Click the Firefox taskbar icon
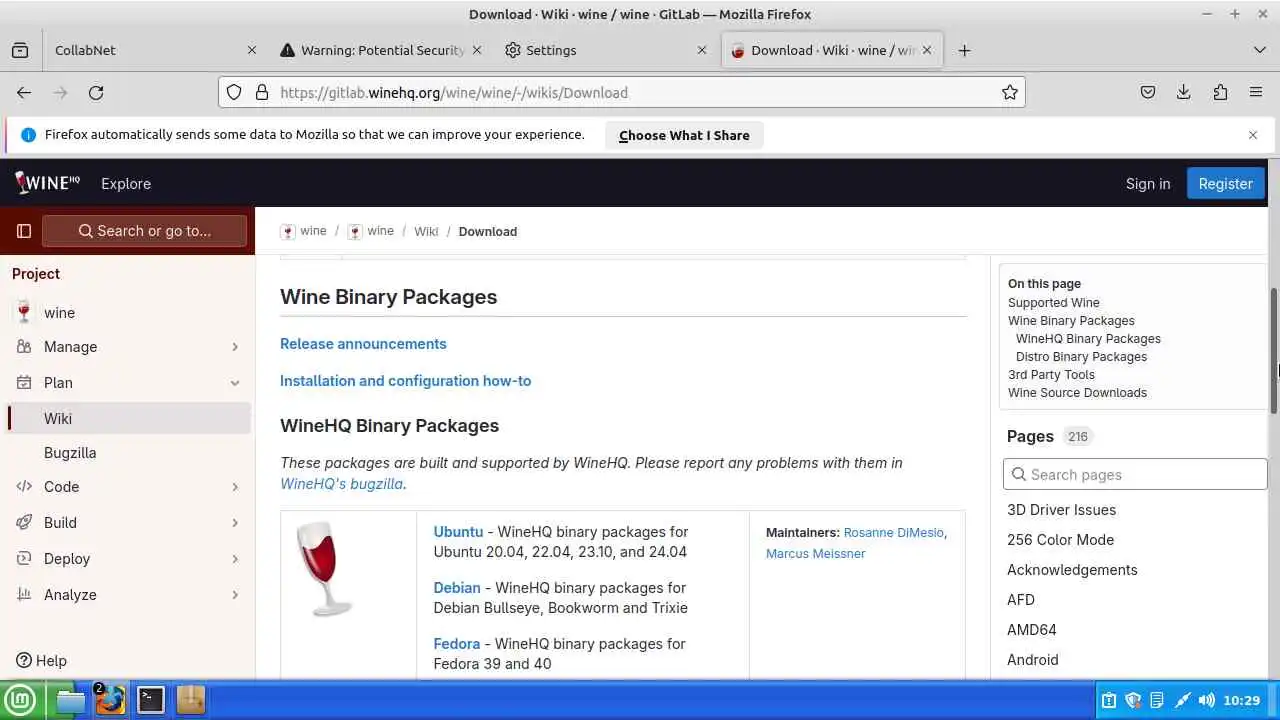 [x=110, y=700]
